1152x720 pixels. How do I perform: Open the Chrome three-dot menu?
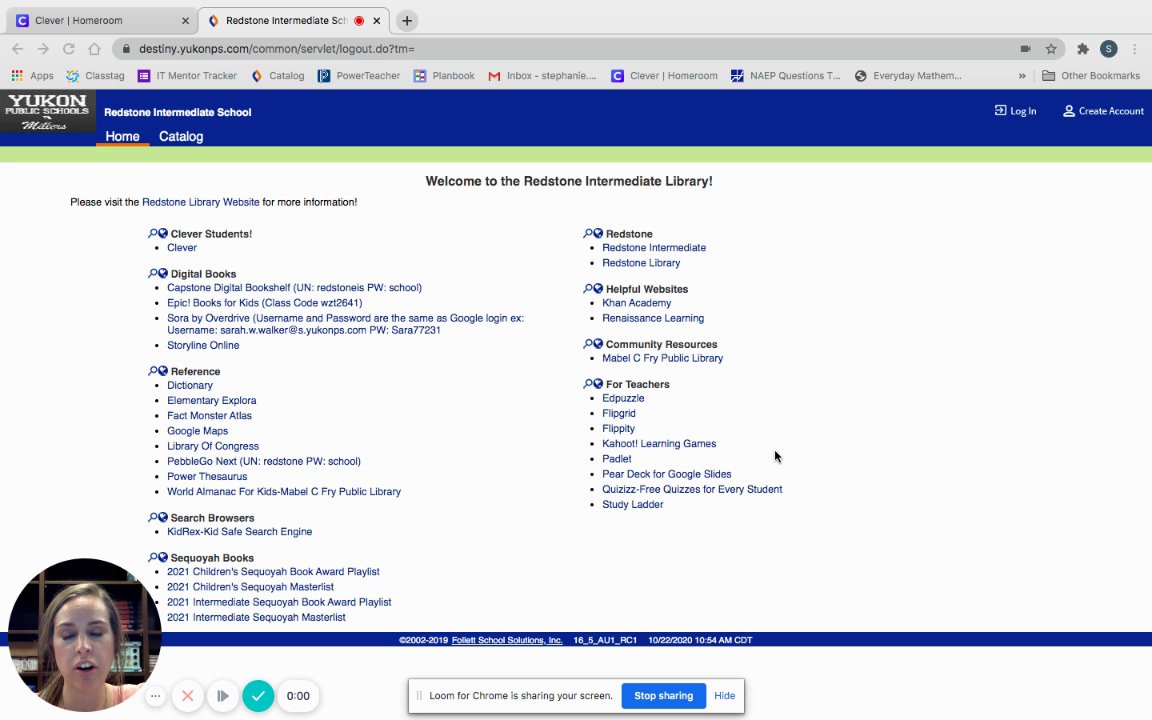point(1134,48)
